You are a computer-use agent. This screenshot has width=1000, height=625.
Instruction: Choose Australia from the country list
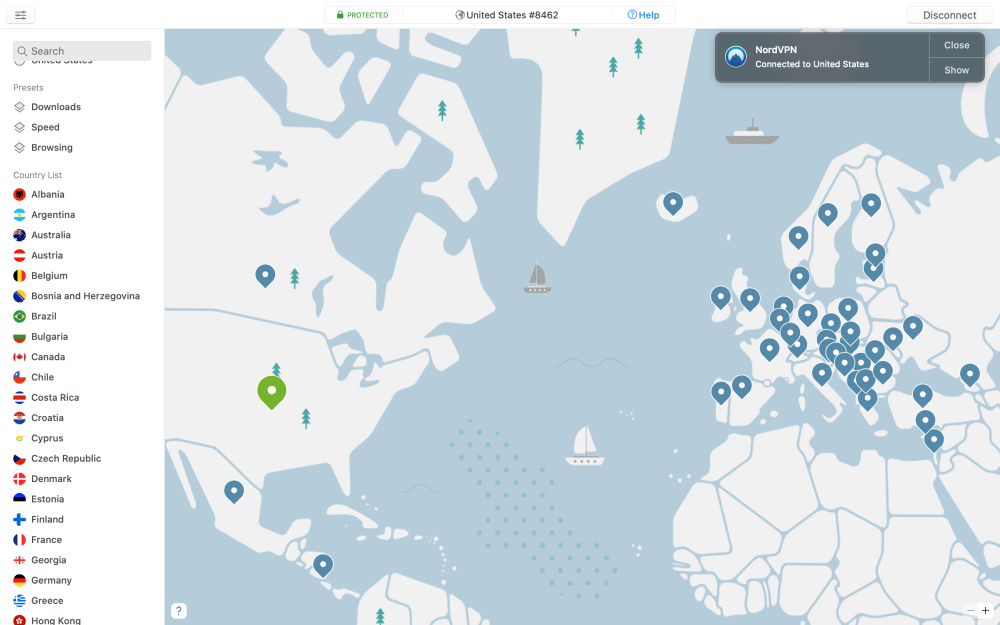51,235
